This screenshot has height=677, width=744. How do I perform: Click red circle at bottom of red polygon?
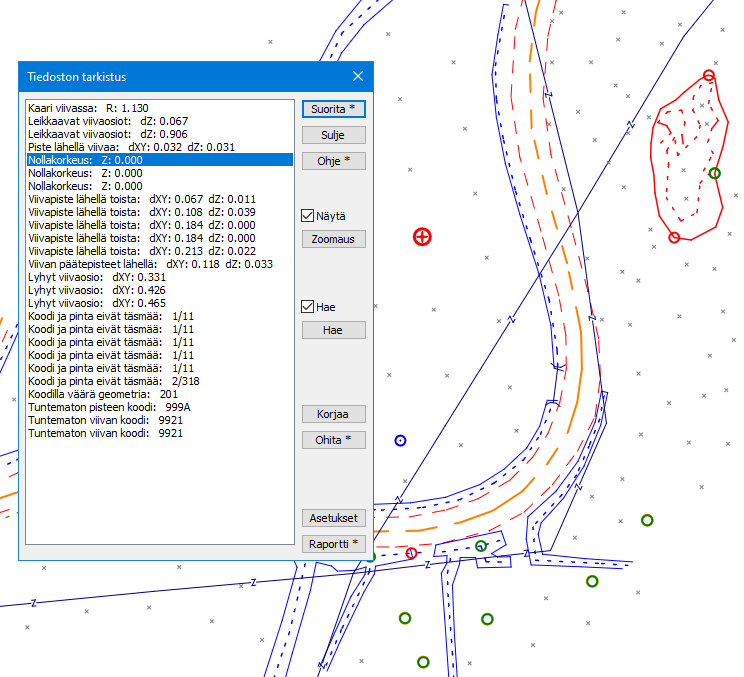coord(674,237)
